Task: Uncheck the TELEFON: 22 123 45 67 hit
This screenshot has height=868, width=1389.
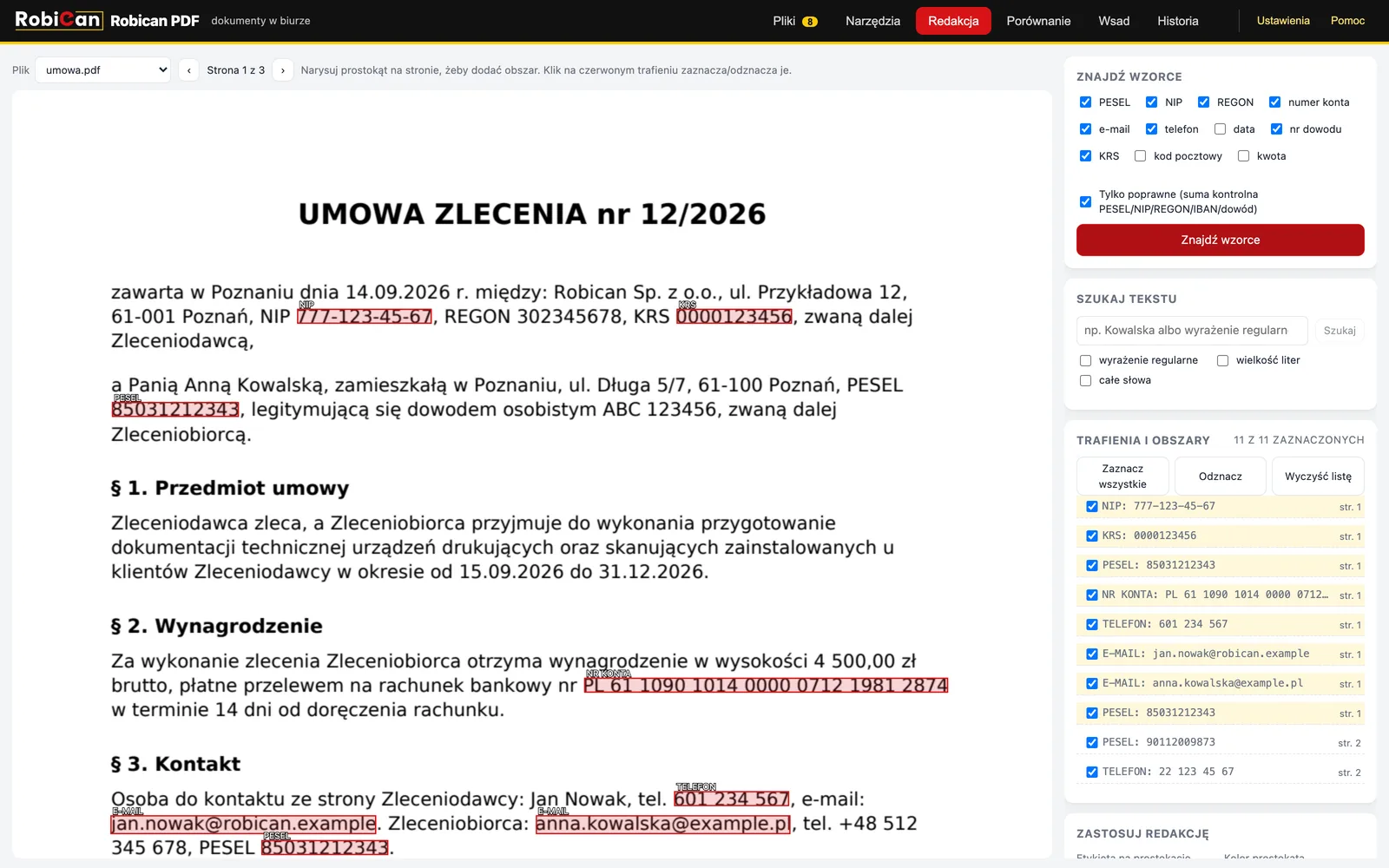Action: [x=1092, y=773]
